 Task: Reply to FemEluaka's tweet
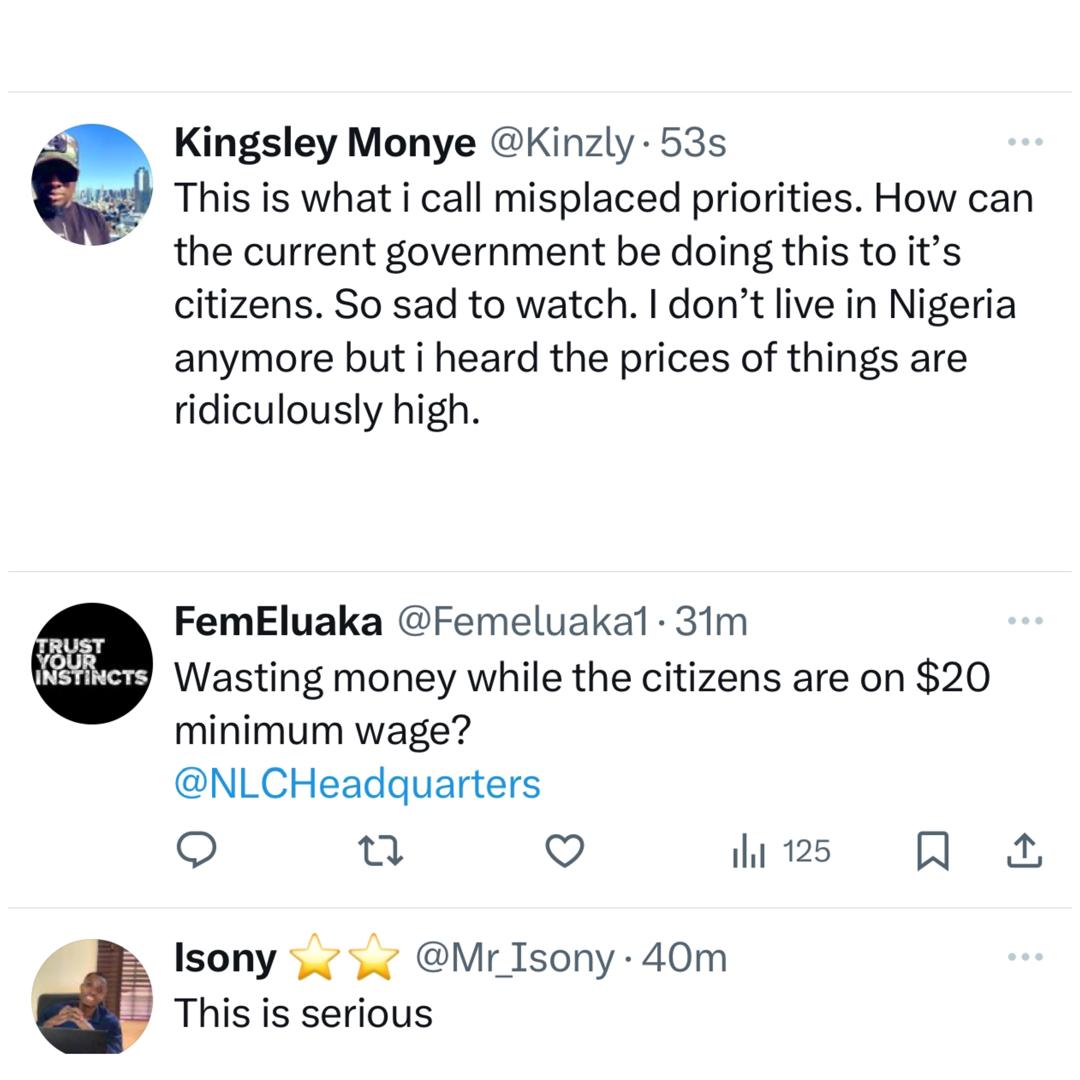[x=197, y=851]
